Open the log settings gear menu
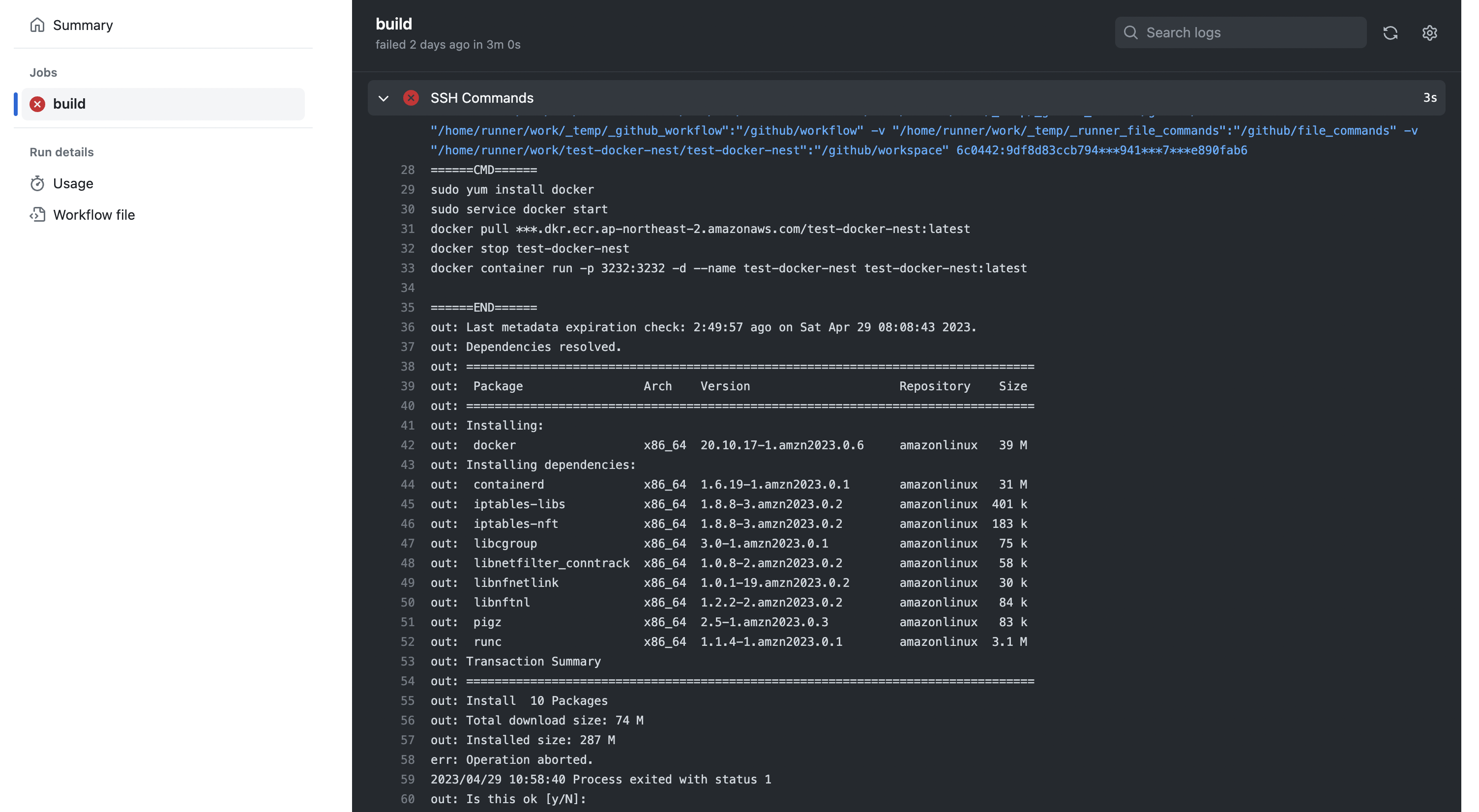The width and height of the screenshot is (1479, 812). 1429,33
